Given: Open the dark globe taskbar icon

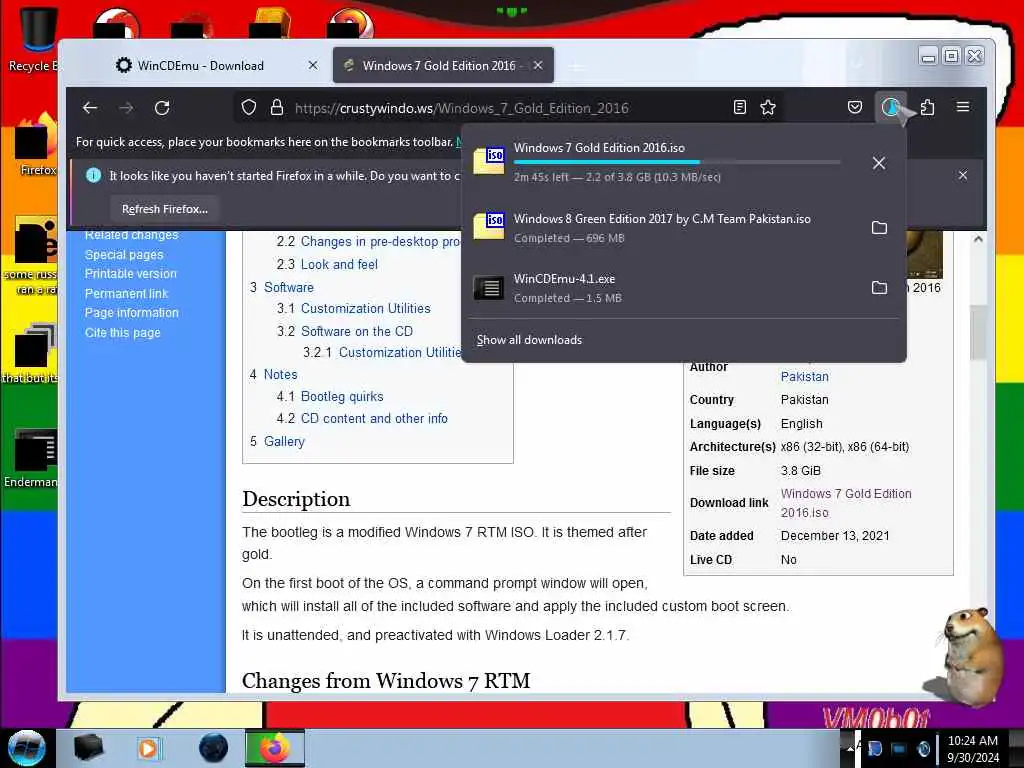Looking at the screenshot, I should [x=213, y=748].
